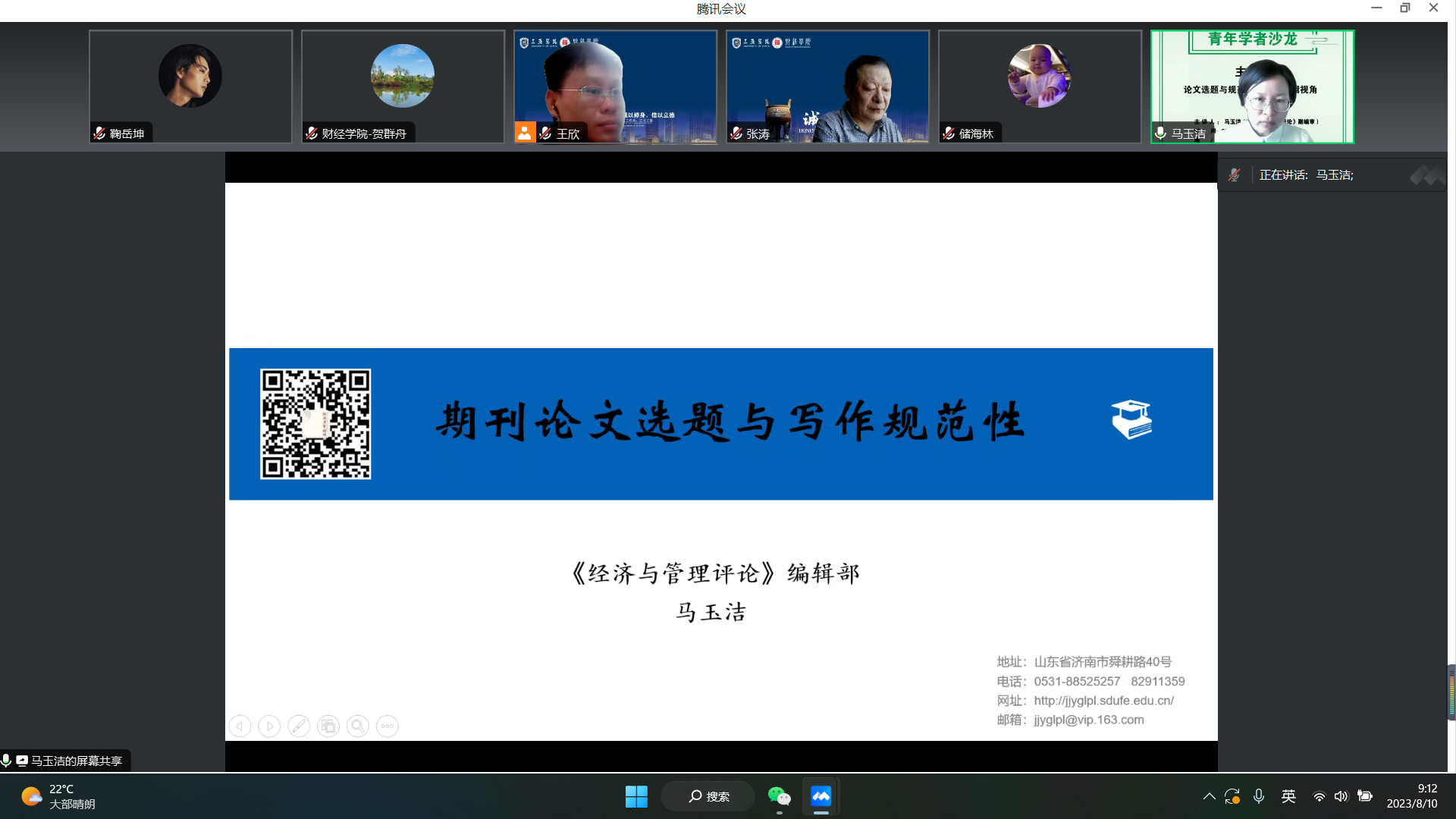Open WeChat from the taskbar
The width and height of the screenshot is (1456, 819).
[780, 796]
